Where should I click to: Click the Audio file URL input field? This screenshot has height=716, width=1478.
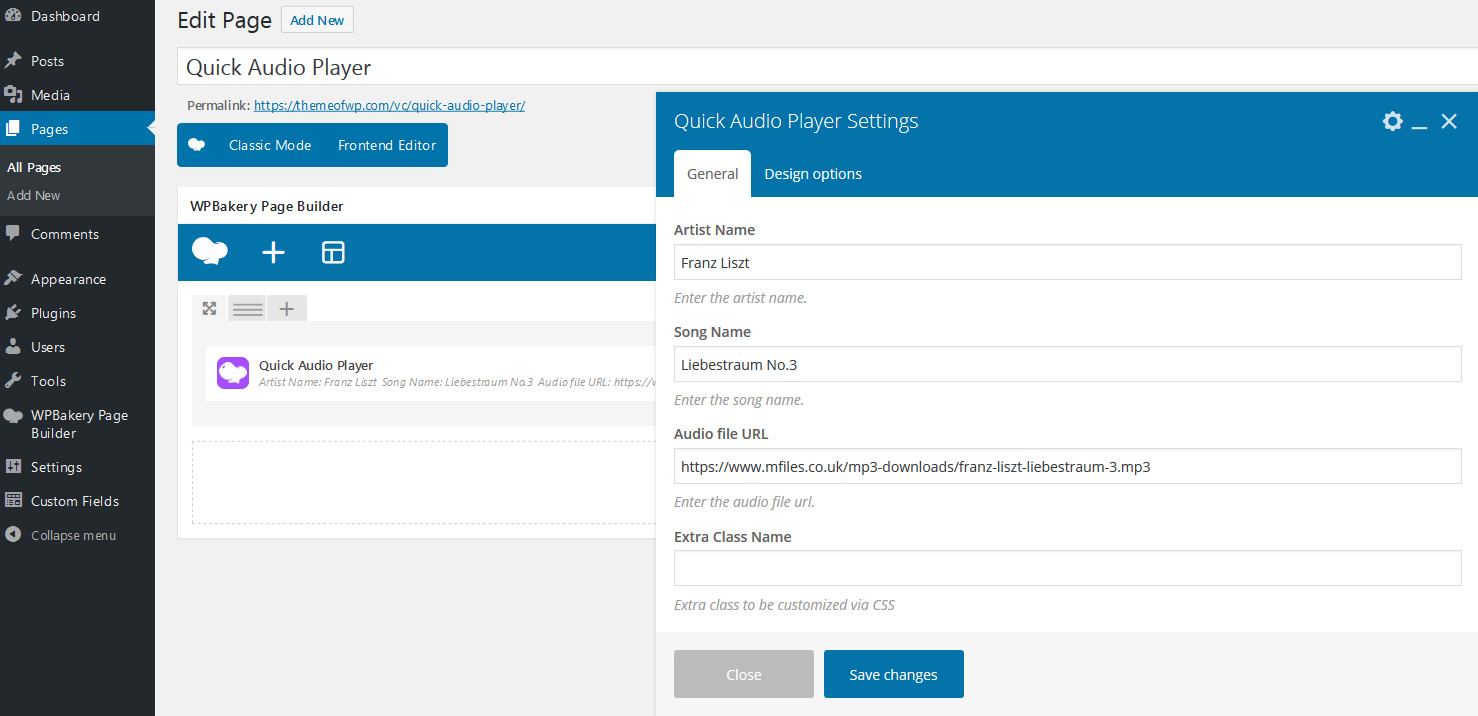1068,466
